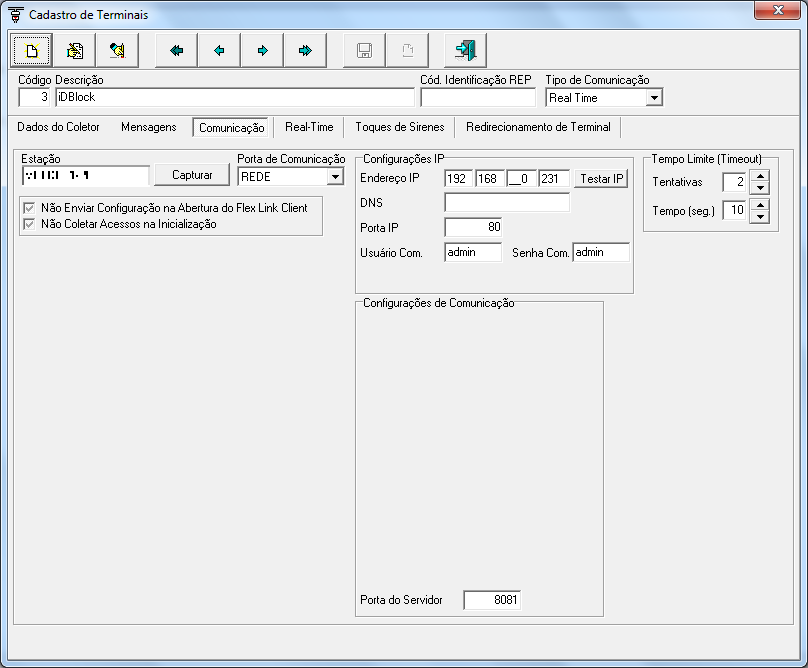Decrease Tempo (seg.) with the down arrow

(x=760, y=217)
